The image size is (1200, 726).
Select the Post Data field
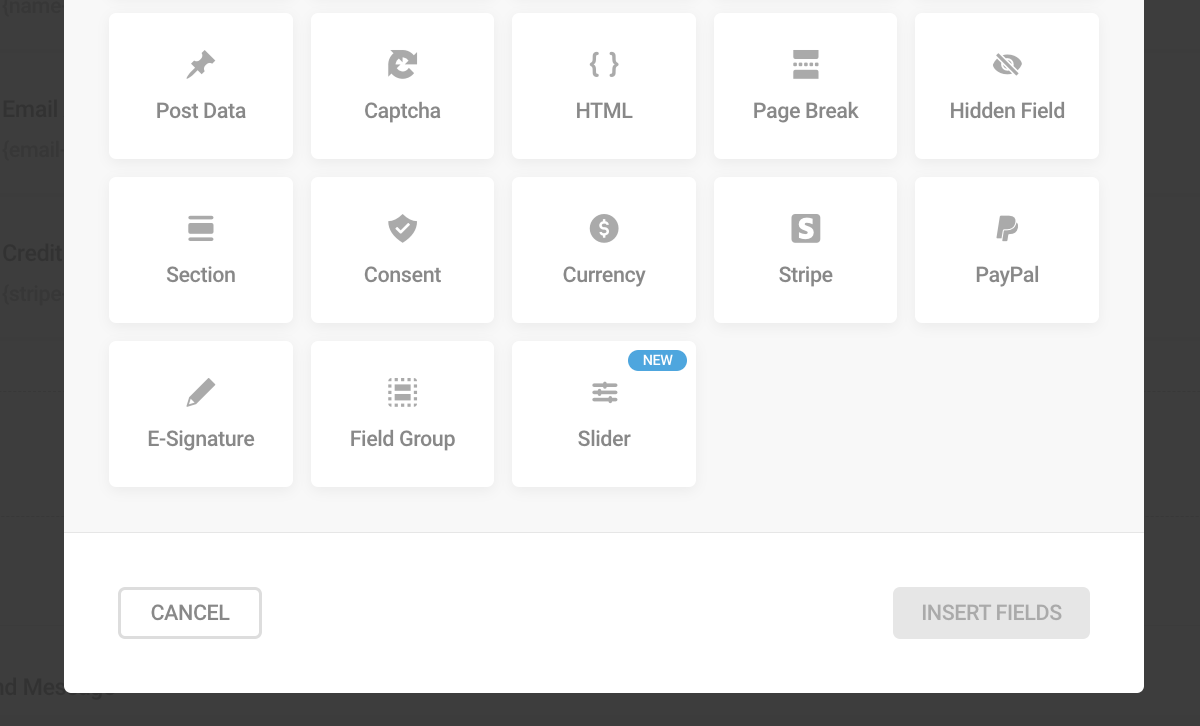click(200, 85)
